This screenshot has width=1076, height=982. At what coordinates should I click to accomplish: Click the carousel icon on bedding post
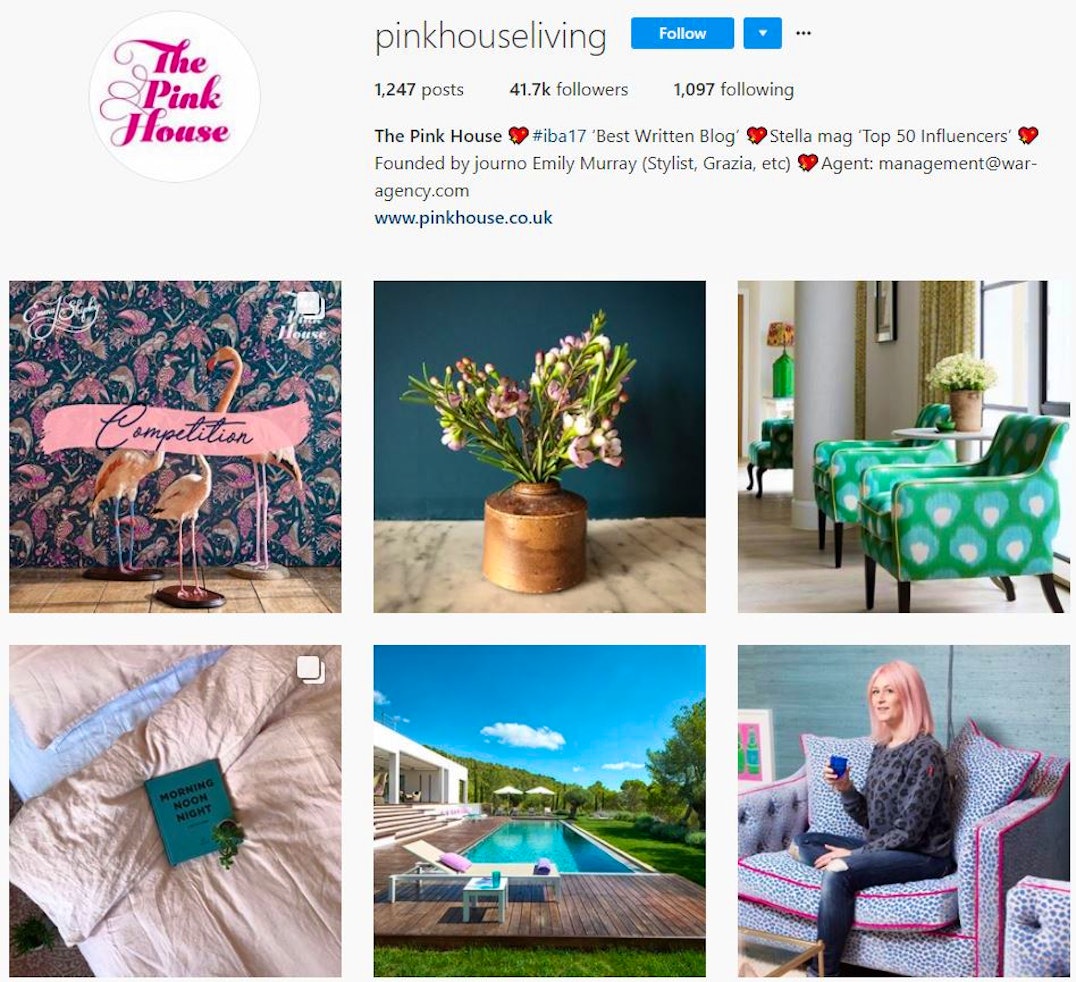pyautogui.click(x=311, y=669)
